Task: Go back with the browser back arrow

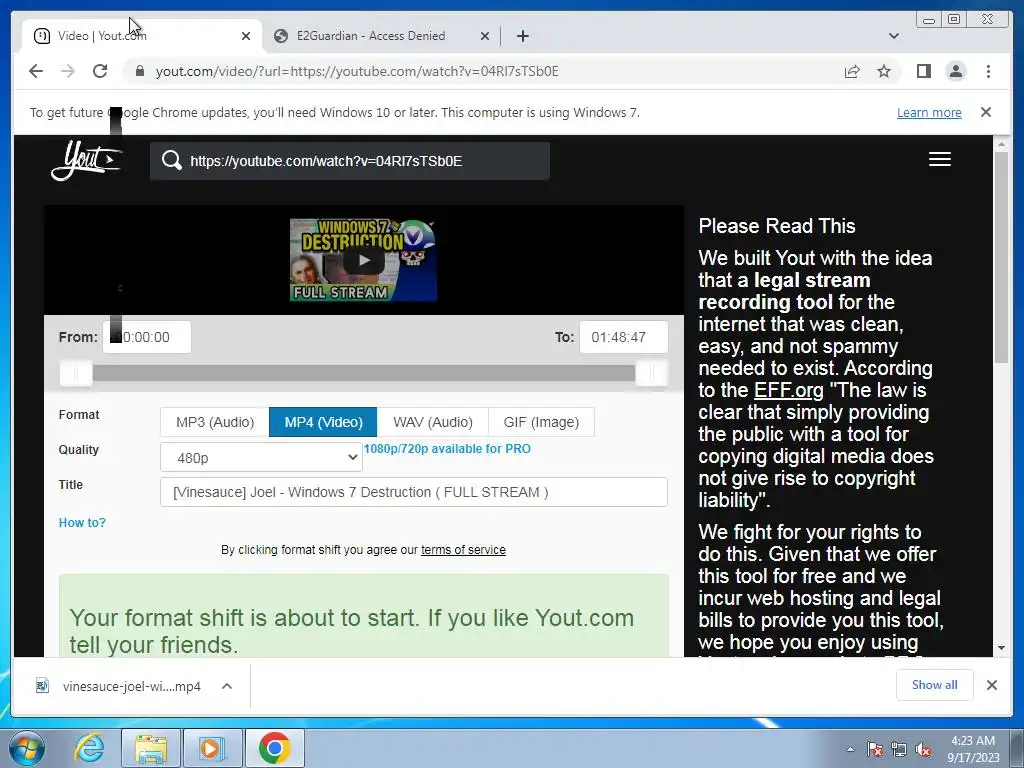Action: [36, 71]
